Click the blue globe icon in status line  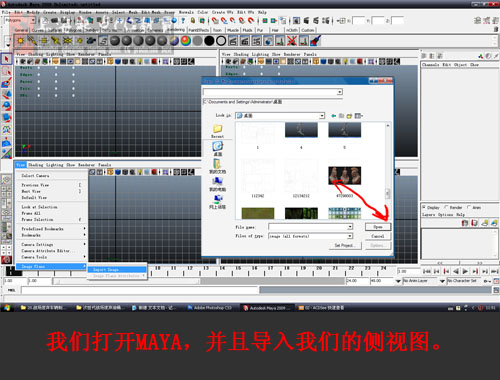174,21
